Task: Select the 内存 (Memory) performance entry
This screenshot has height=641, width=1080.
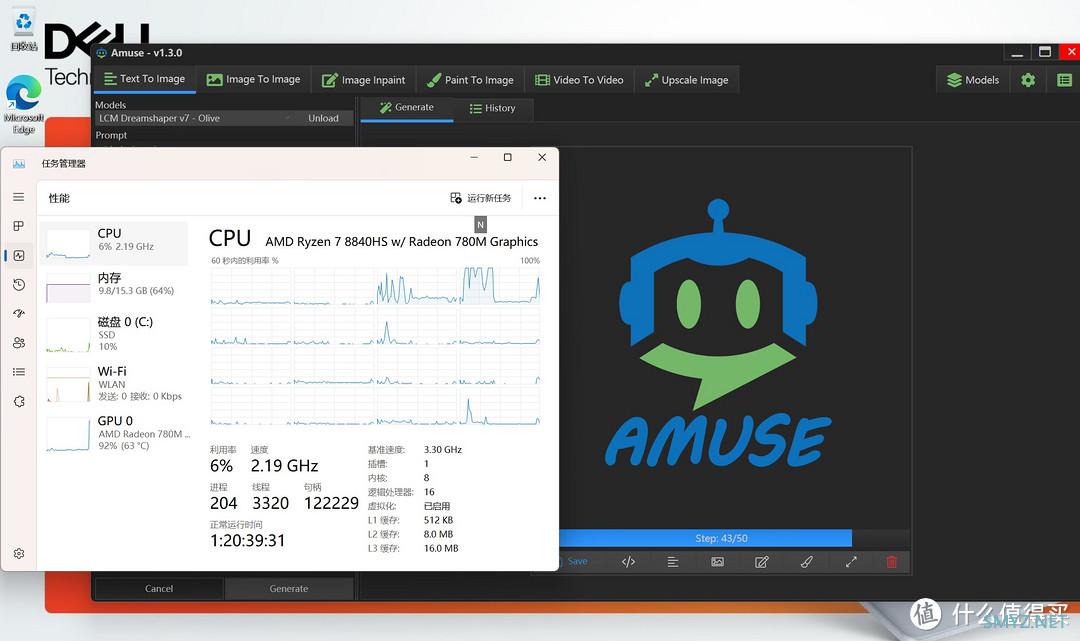Action: 114,286
